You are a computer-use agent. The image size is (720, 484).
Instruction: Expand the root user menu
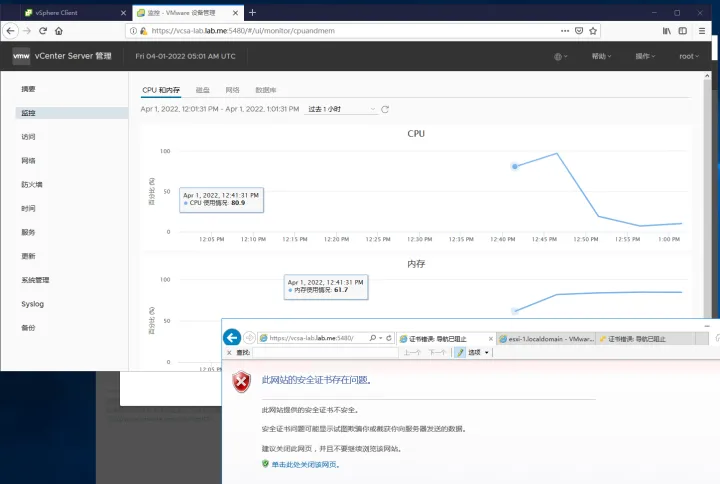[689, 56]
